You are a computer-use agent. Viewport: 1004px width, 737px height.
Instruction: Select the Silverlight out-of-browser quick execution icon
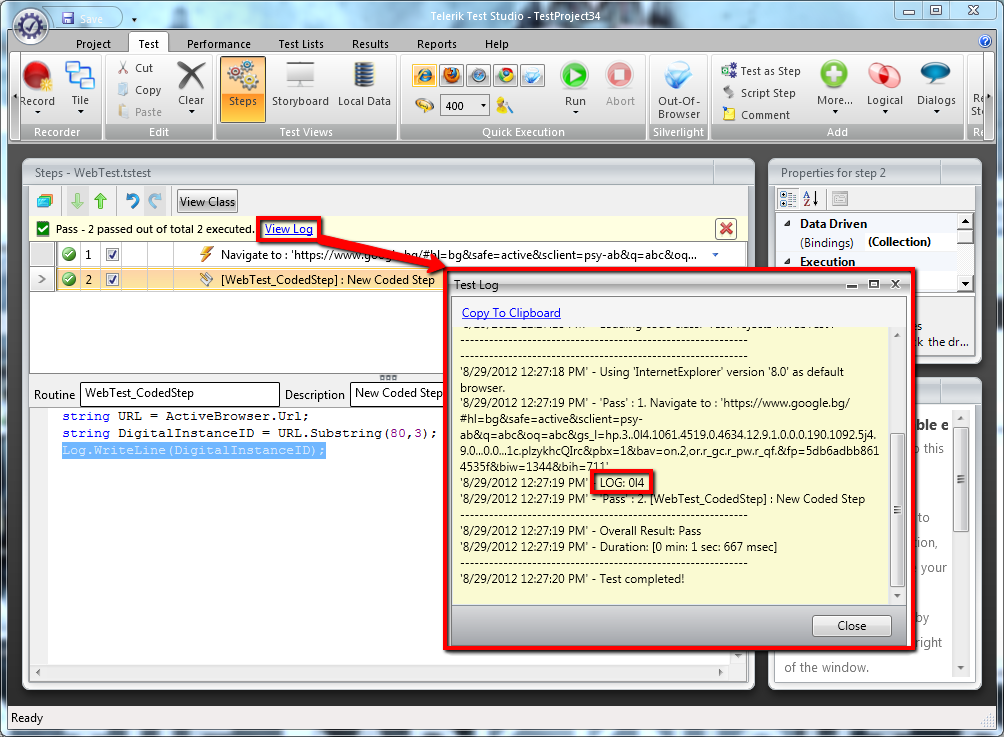[533, 76]
